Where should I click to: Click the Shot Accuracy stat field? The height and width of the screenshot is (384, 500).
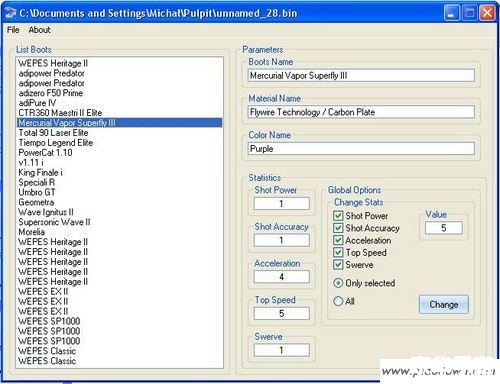coord(282,240)
